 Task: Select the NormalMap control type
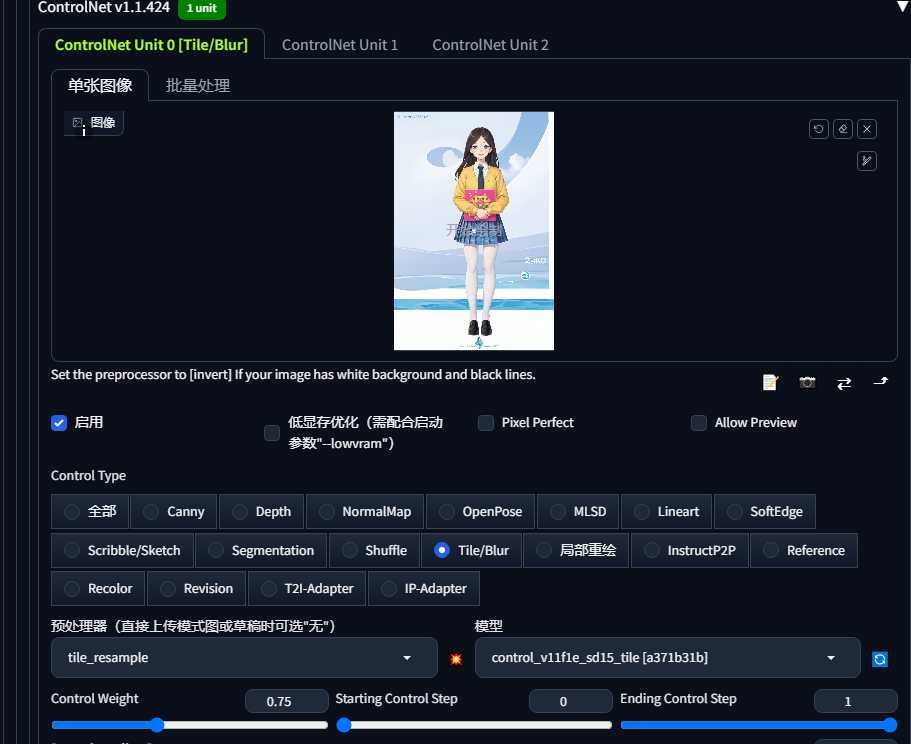click(x=365, y=512)
